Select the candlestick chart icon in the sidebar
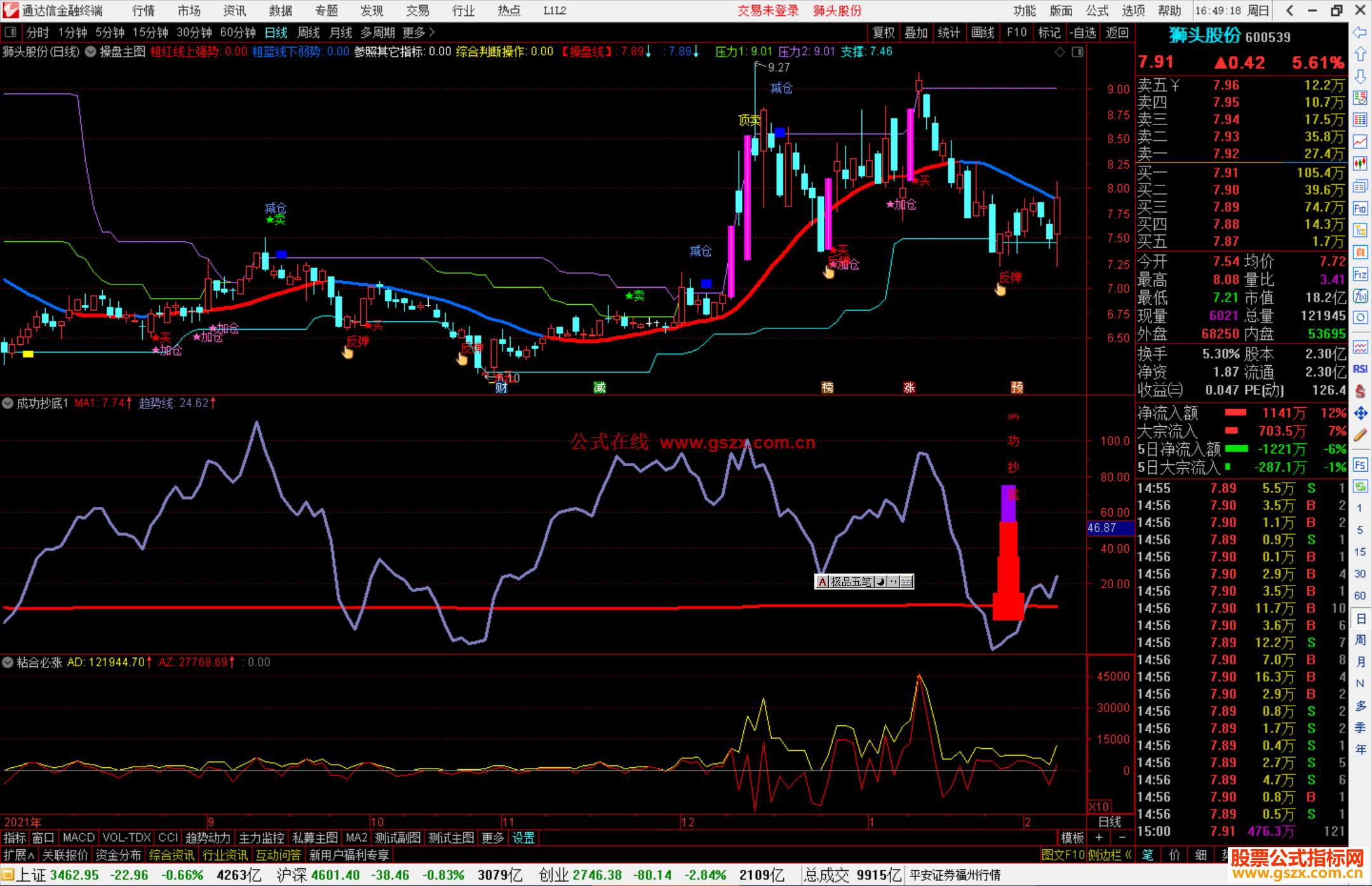 pos(1360,164)
